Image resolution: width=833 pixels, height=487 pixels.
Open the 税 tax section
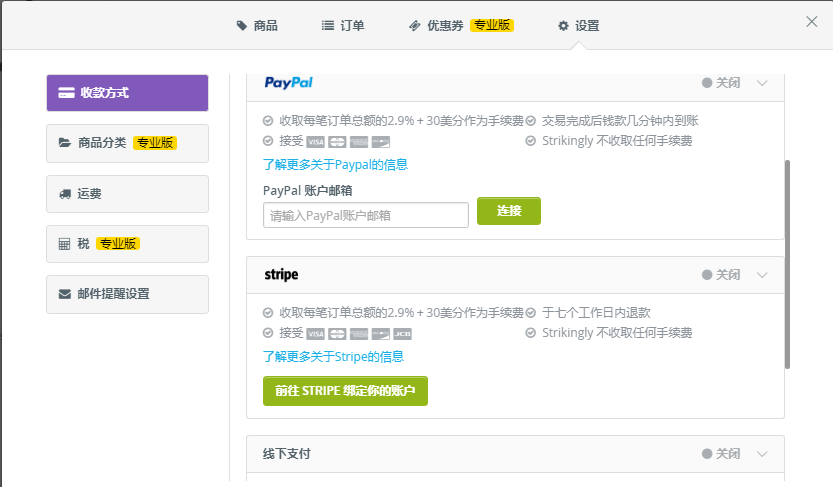pos(128,244)
